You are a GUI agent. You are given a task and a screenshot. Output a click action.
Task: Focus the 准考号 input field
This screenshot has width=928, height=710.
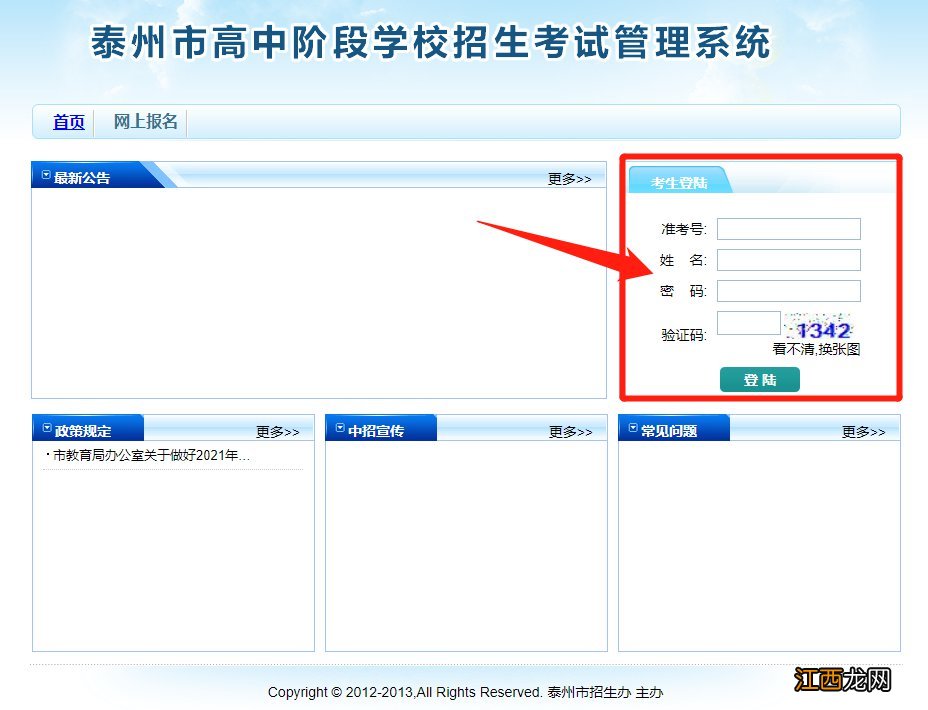pyautogui.click(x=788, y=229)
